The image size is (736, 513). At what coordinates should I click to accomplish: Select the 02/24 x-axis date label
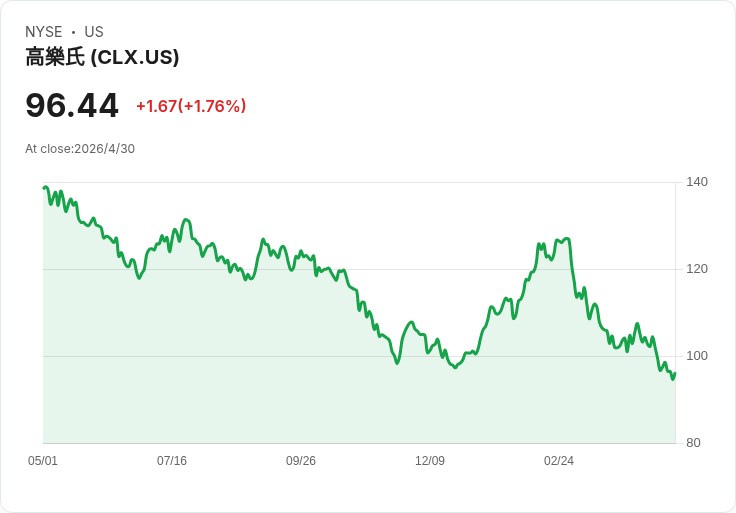[x=559, y=460]
